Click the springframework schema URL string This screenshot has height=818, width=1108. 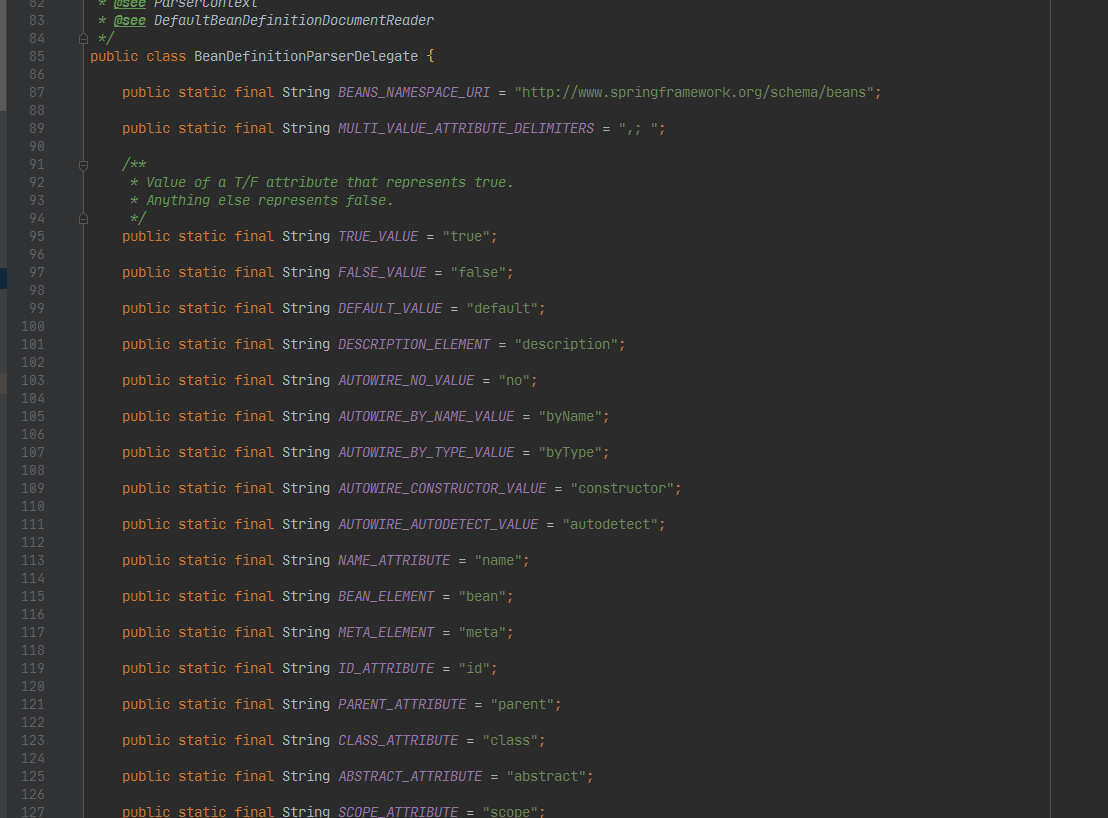point(694,93)
